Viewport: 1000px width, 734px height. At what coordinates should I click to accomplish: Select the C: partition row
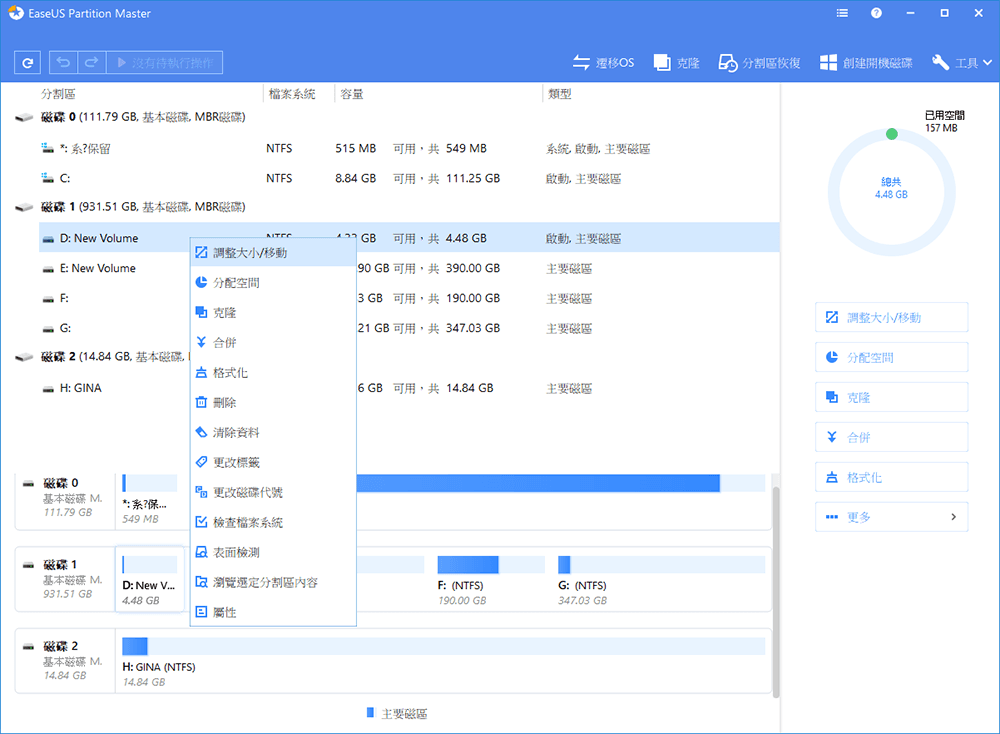pos(409,179)
